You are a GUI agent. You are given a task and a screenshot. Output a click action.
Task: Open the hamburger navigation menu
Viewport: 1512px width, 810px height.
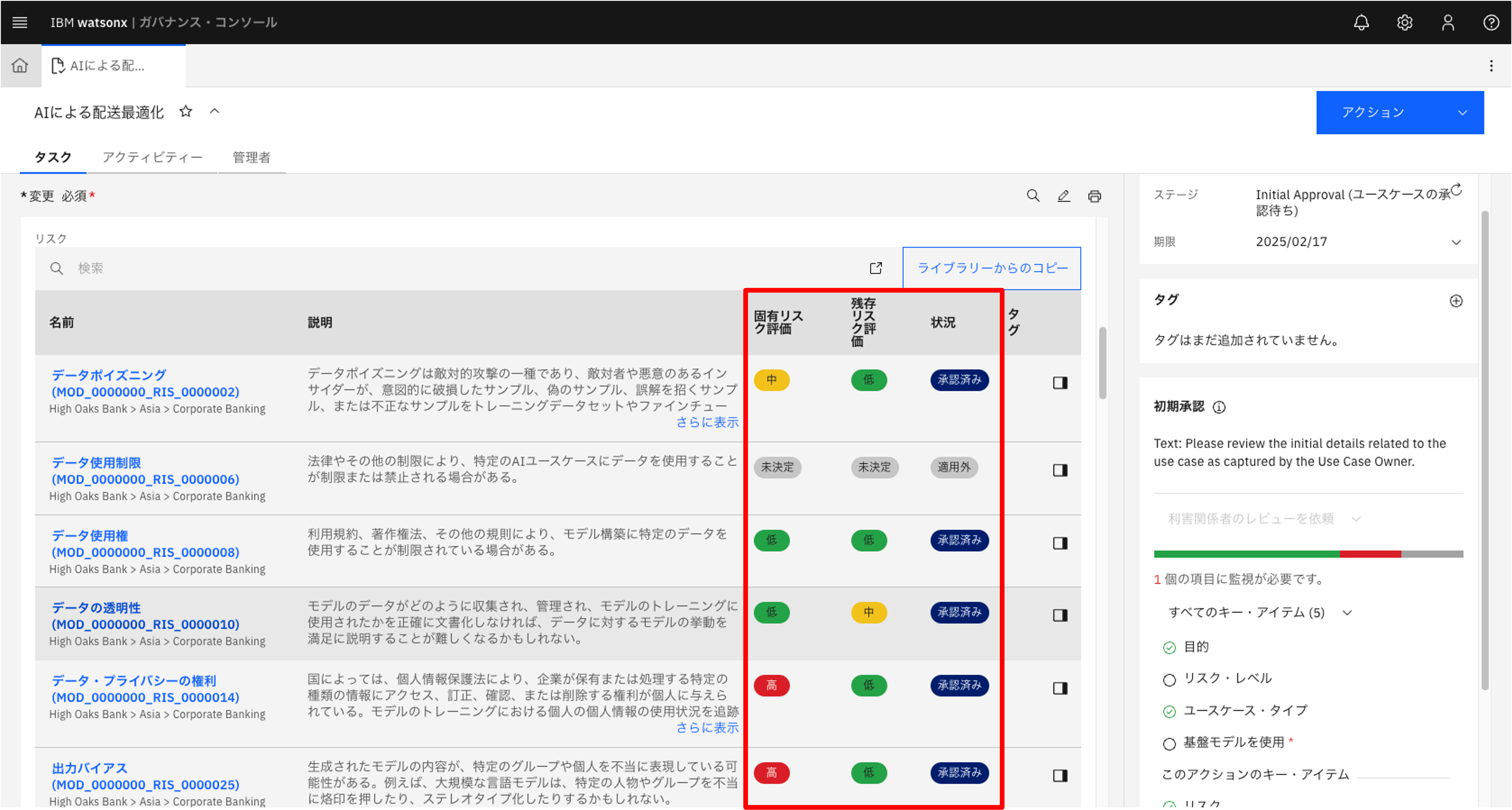point(20,22)
